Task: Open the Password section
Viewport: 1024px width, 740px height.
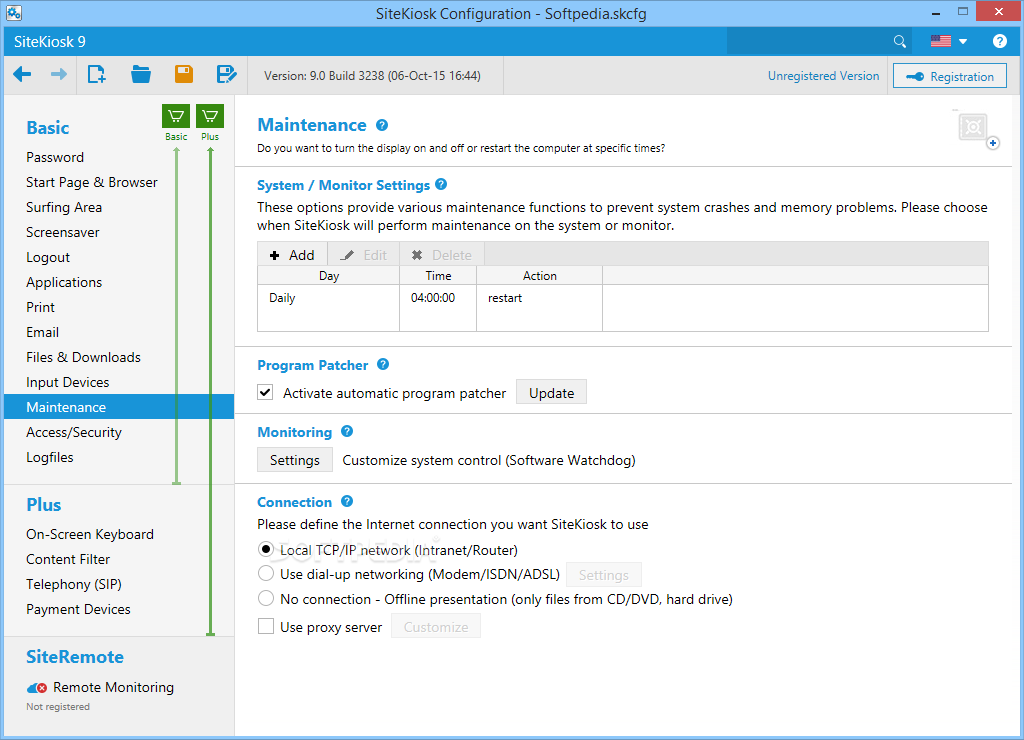Action: [55, 157]
